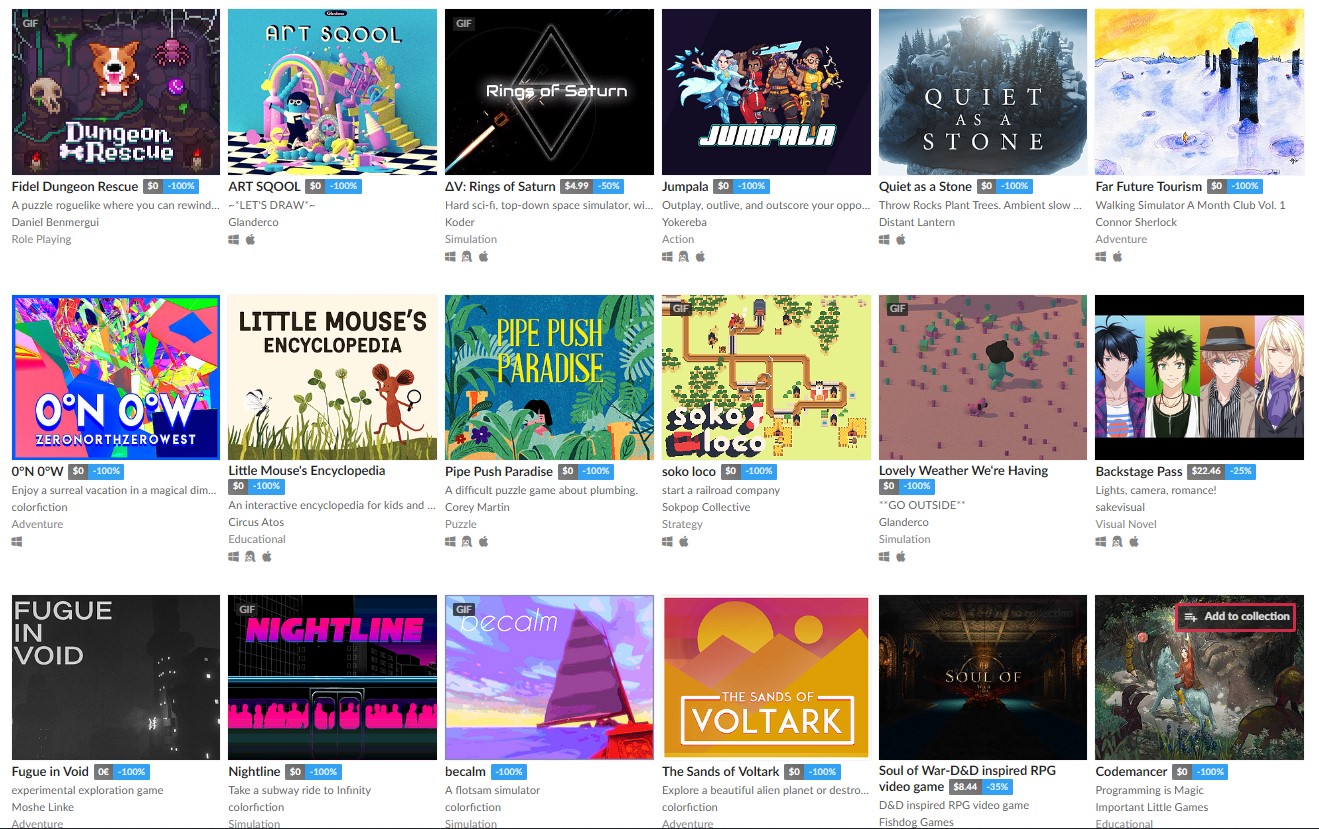The image size is (1319, 829).
Task: Open the Little Mouse's Encyclopedia title link
Action: (x=307, y=470)
